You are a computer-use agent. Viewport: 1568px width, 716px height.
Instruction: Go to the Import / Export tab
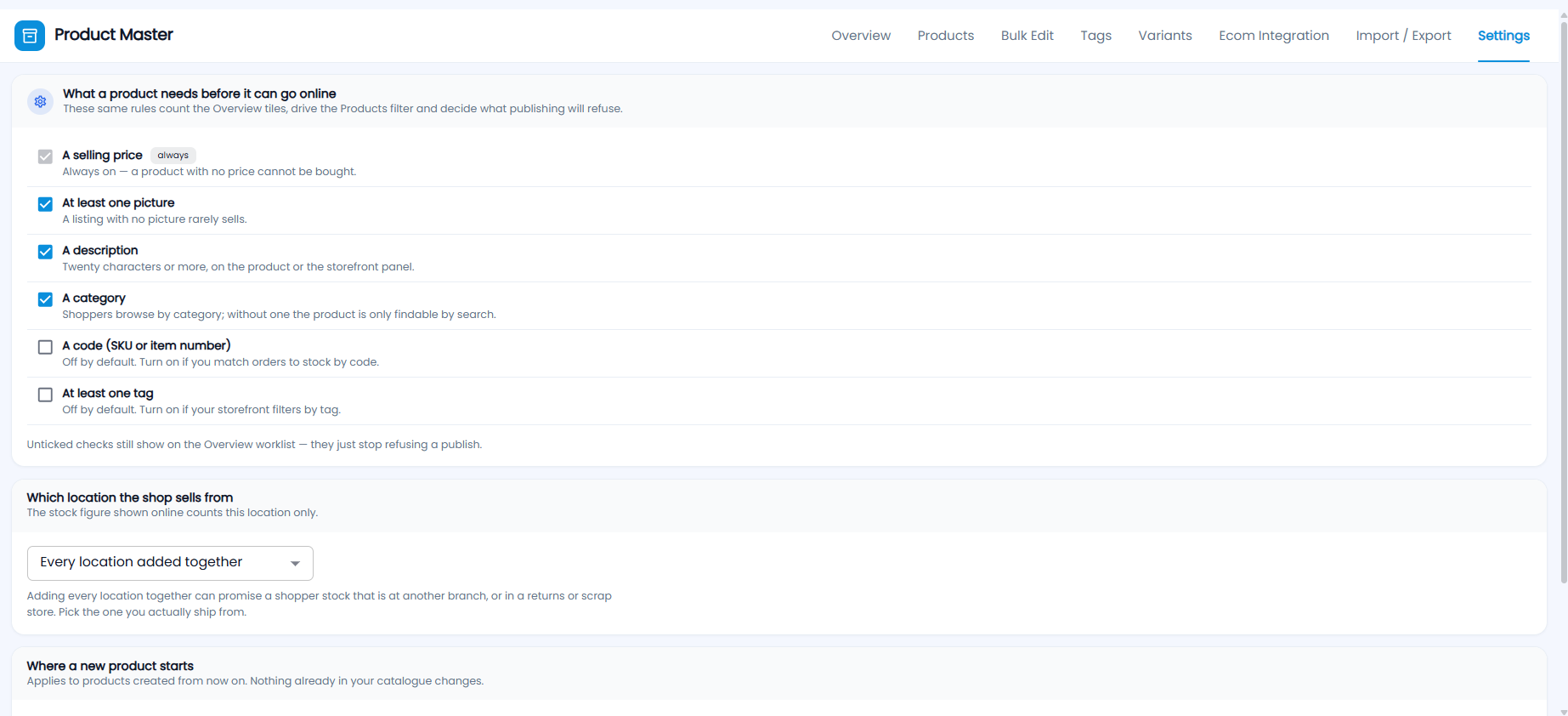[1403, 36]
